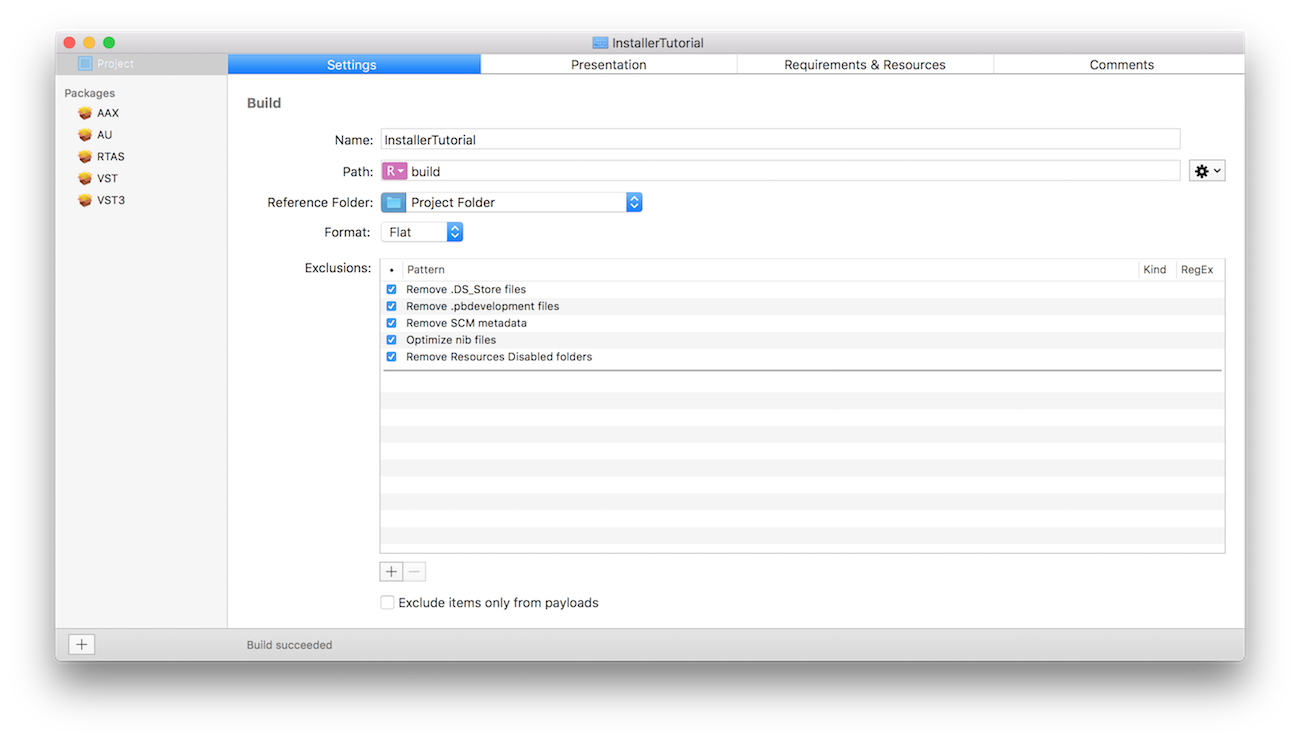The width and height of the screenshot is (1300, 740).
Task: Open the pink R path type dropdown
Action: [394, 171]
